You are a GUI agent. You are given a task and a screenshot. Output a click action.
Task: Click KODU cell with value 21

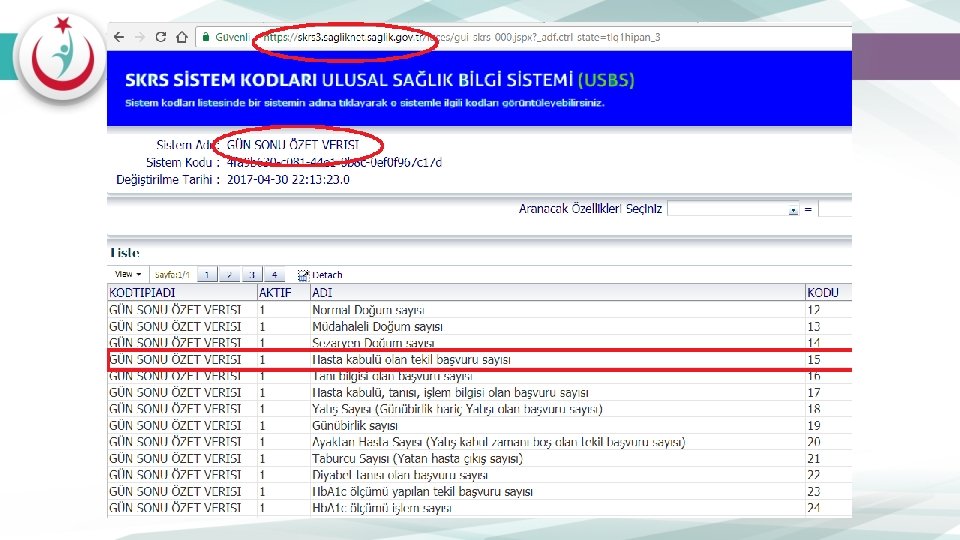tap(828, 459)
